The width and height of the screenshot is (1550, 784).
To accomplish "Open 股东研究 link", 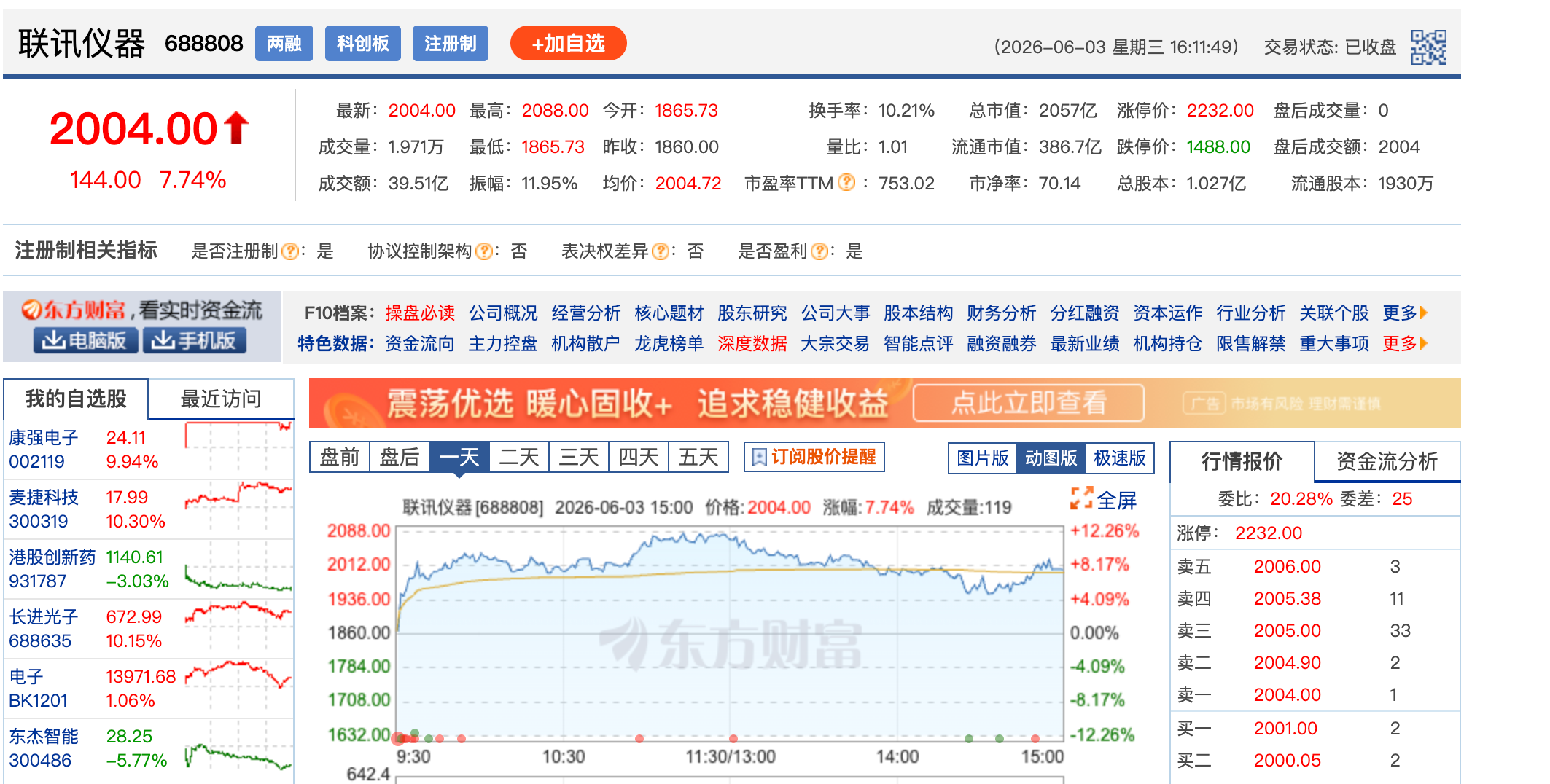I will pyautogui.click(x=752, y=313).
